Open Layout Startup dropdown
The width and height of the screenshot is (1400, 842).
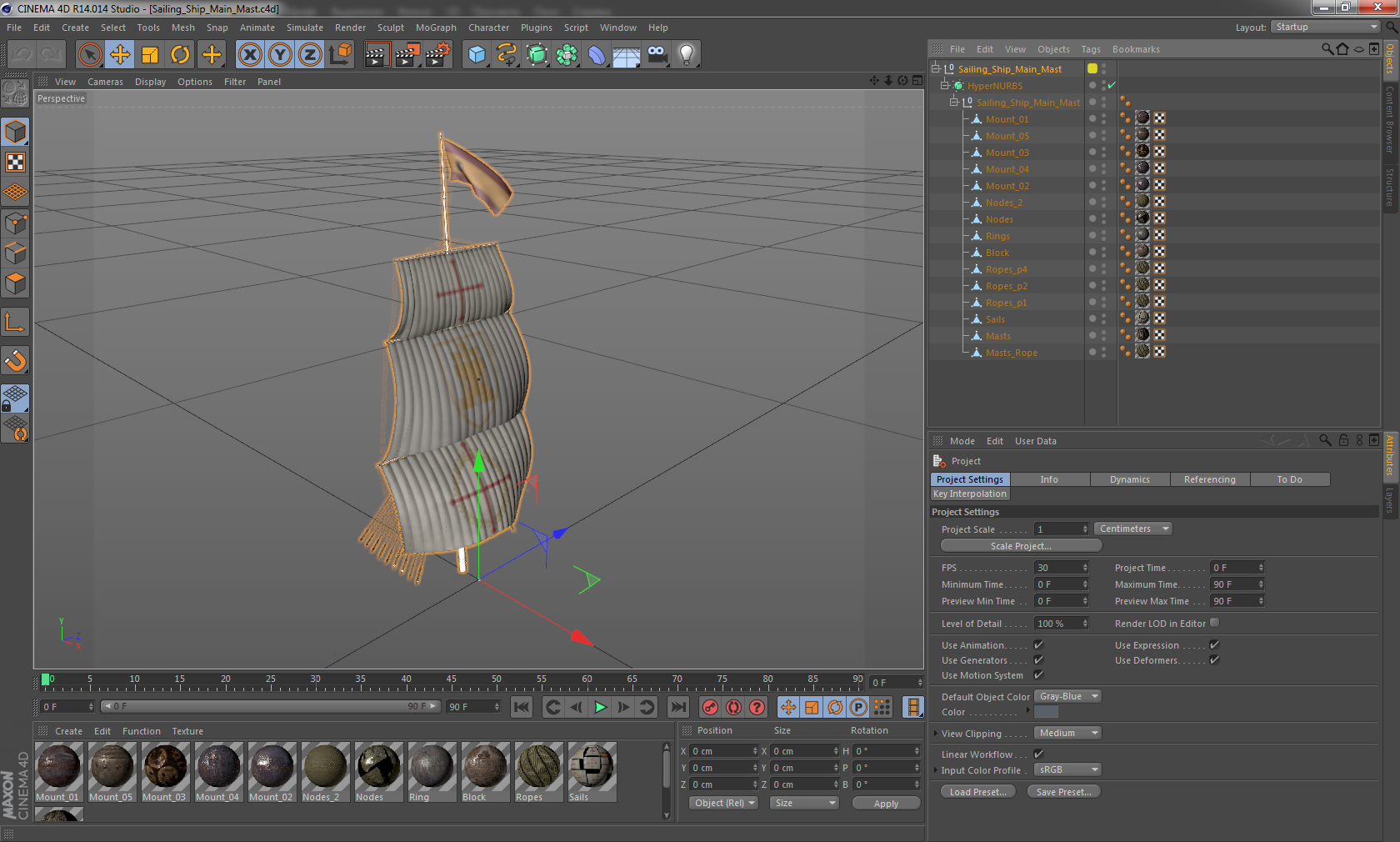click(1324, 27)
